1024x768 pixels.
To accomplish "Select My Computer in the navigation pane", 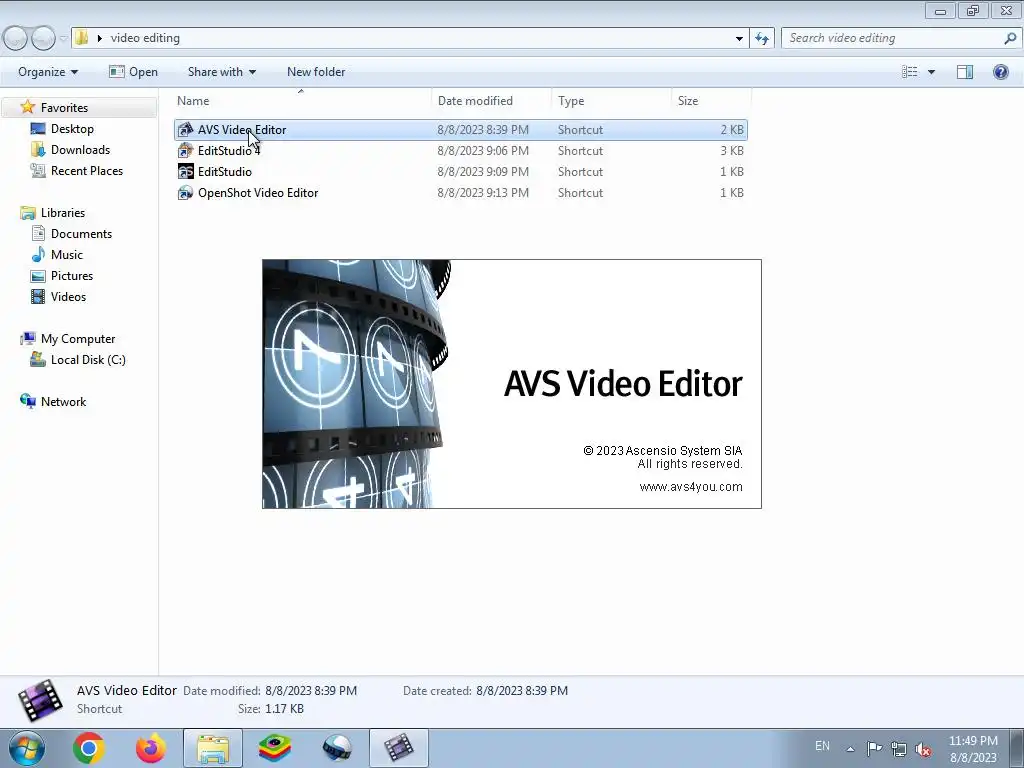I will point(78,339).
